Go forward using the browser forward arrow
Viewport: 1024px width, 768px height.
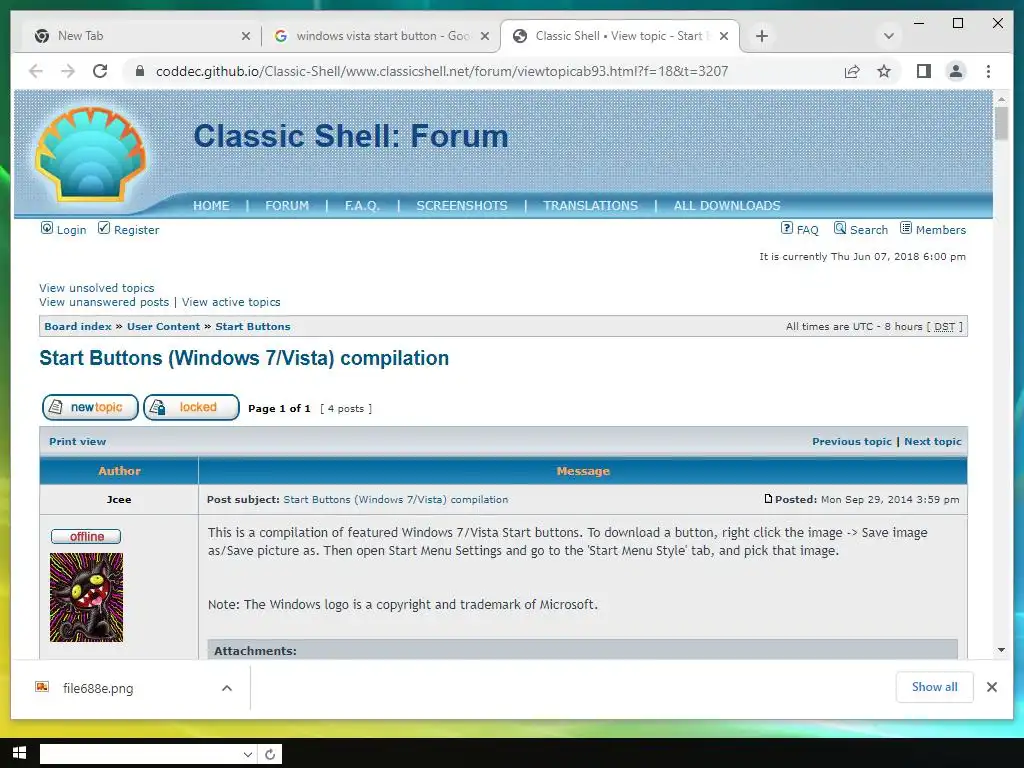[x=68, y=71]
